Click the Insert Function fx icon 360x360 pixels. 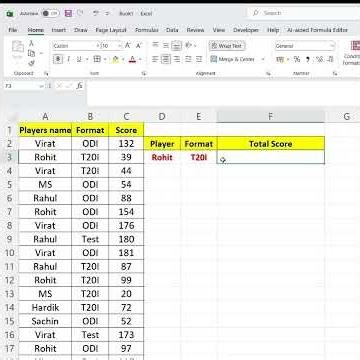(x=79, y=86)
